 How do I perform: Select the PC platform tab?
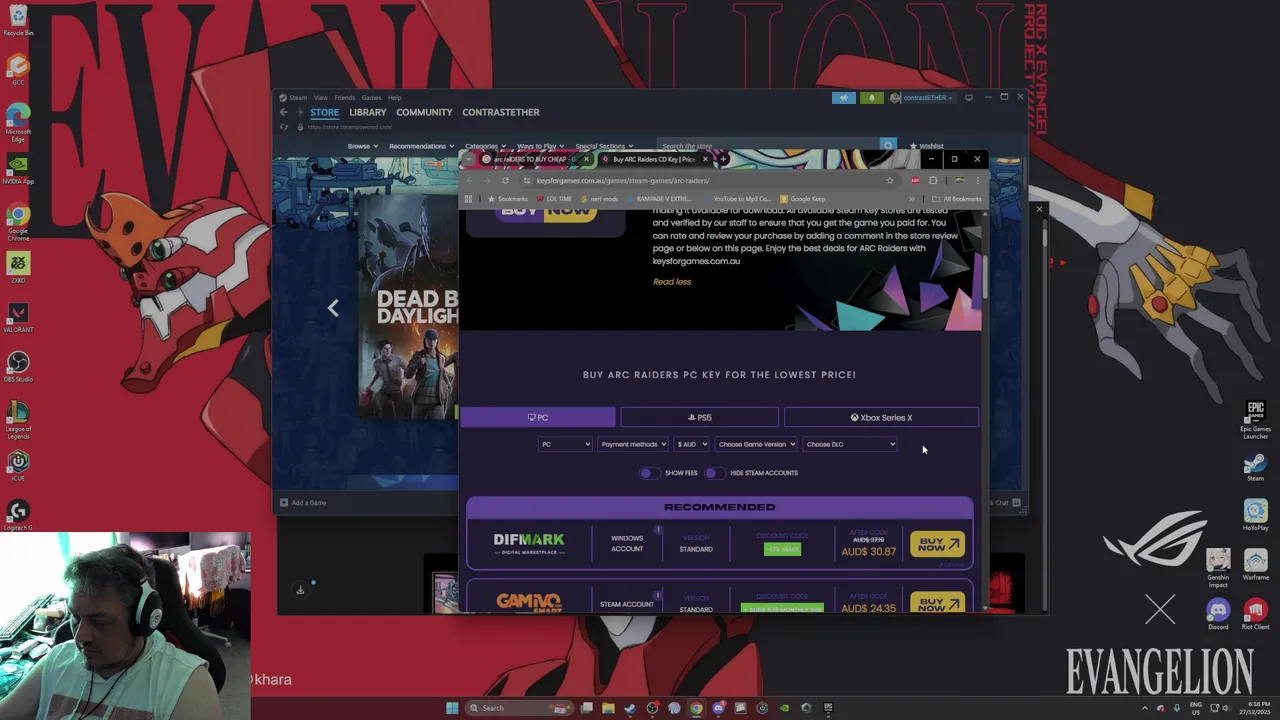pyautogui.click(x=538, y=417)
